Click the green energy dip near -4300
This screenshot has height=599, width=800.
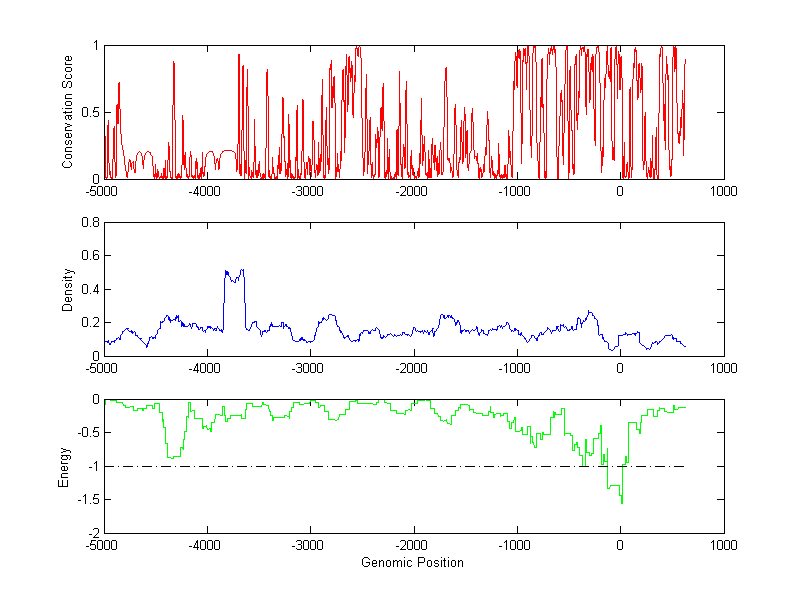174,455
